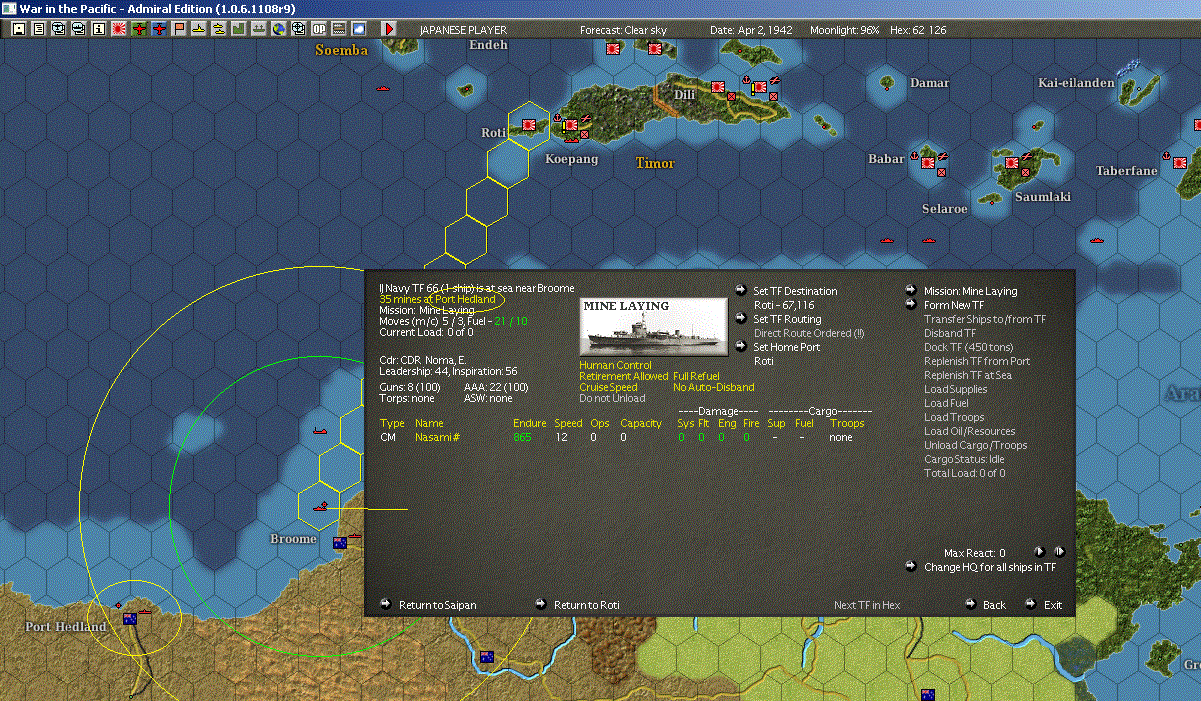Click 35 mines at Port Hedland text

[x=437, y=299]
